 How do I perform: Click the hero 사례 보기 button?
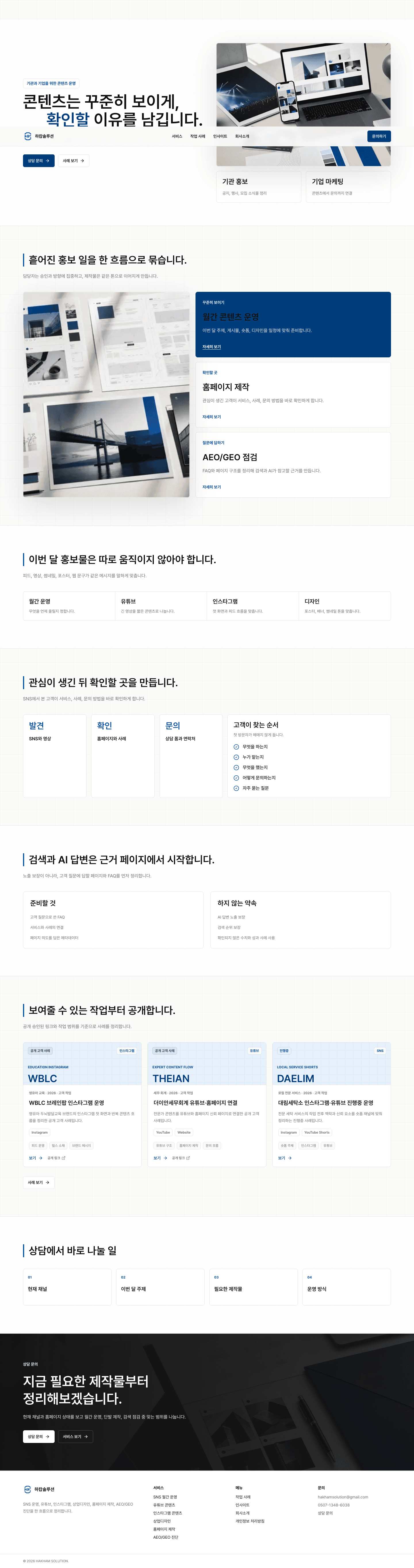click(74, 161)
